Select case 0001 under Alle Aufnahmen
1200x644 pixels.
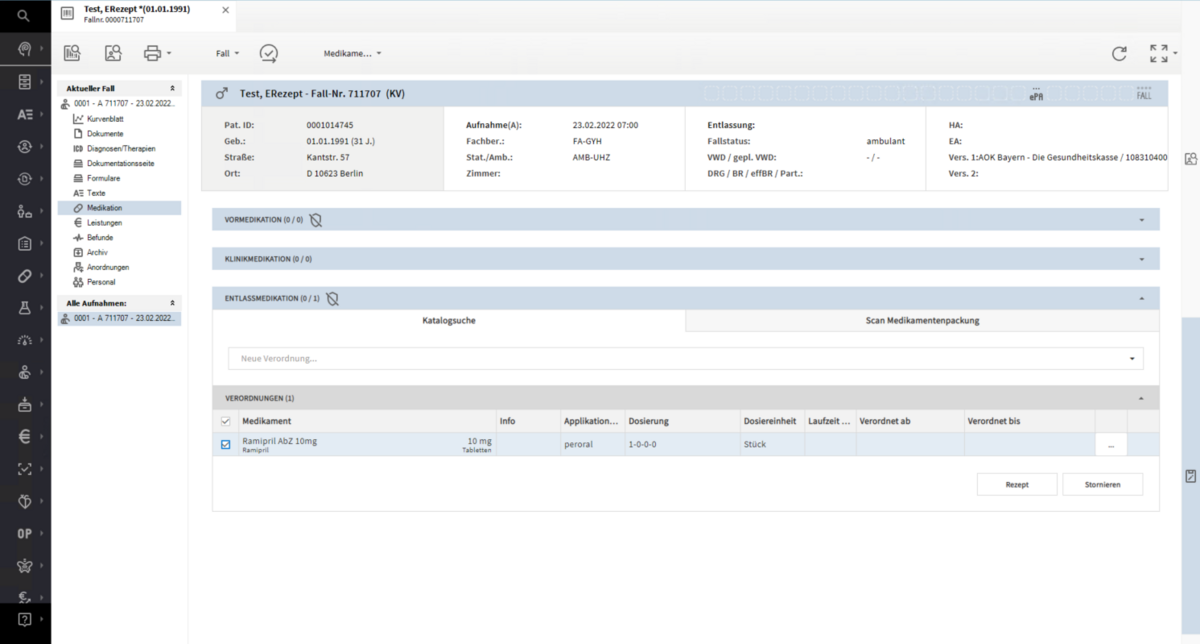[x=119, y=318]
